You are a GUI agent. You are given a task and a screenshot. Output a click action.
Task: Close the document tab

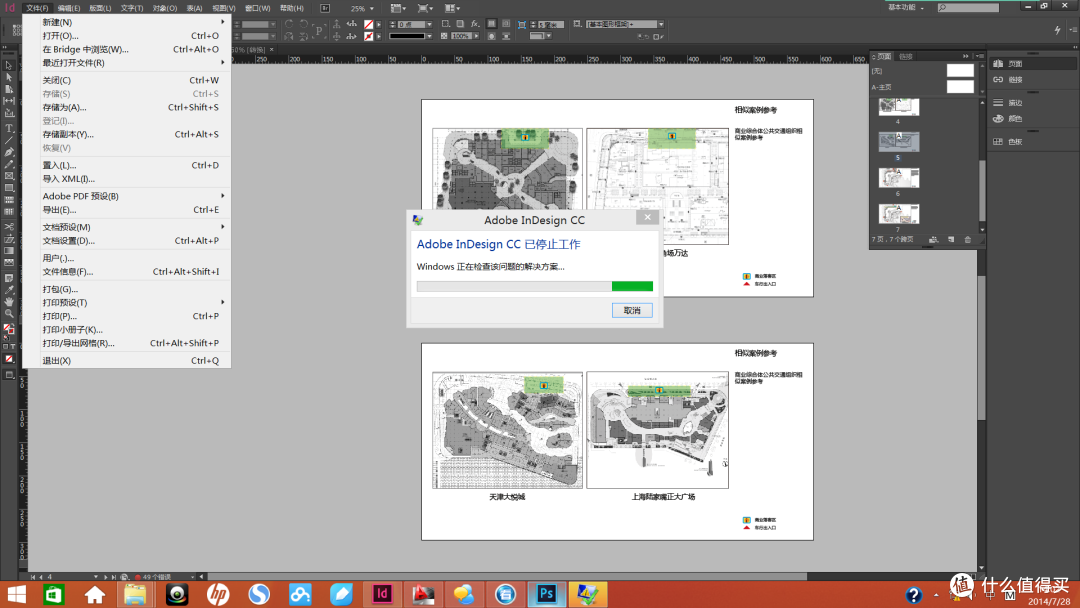(271, 50)
